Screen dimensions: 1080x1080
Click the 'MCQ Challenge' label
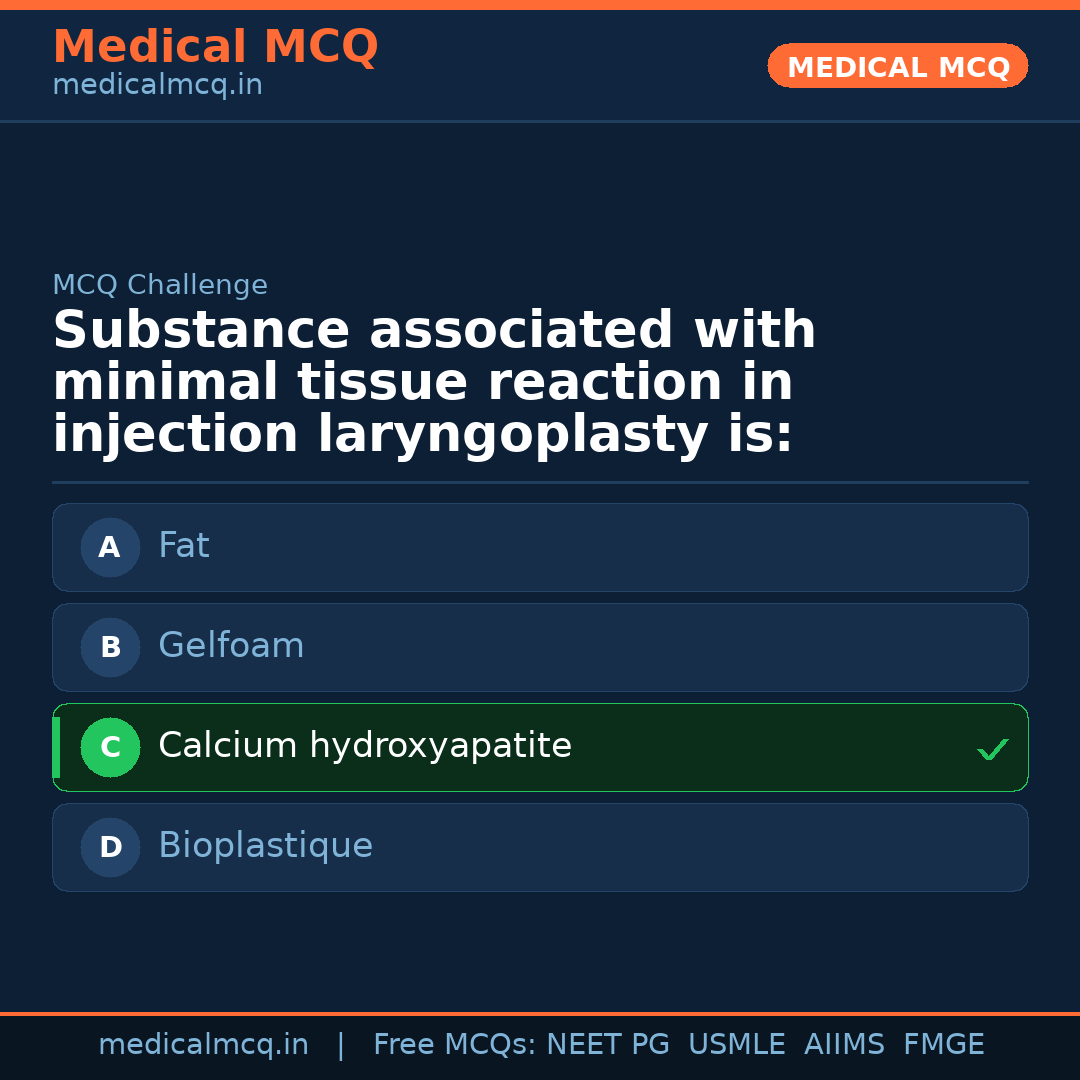pyautogui.click(x=160, y=285)
